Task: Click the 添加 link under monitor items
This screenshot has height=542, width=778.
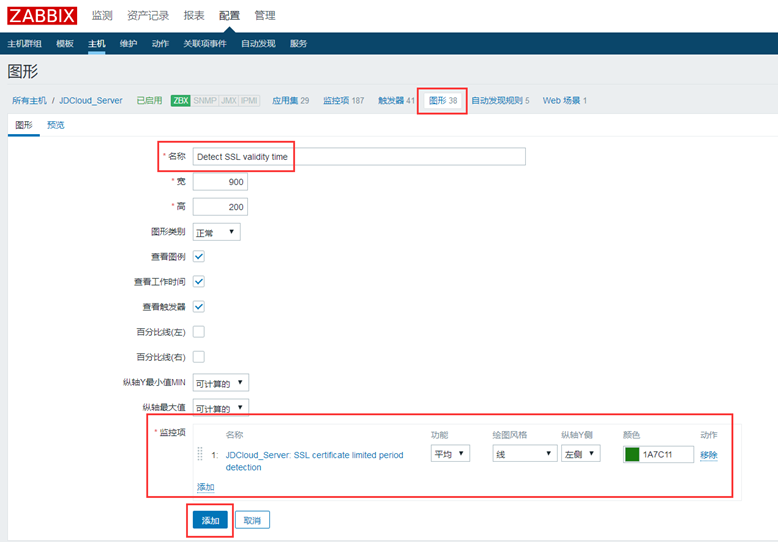Action: (205, 487)
